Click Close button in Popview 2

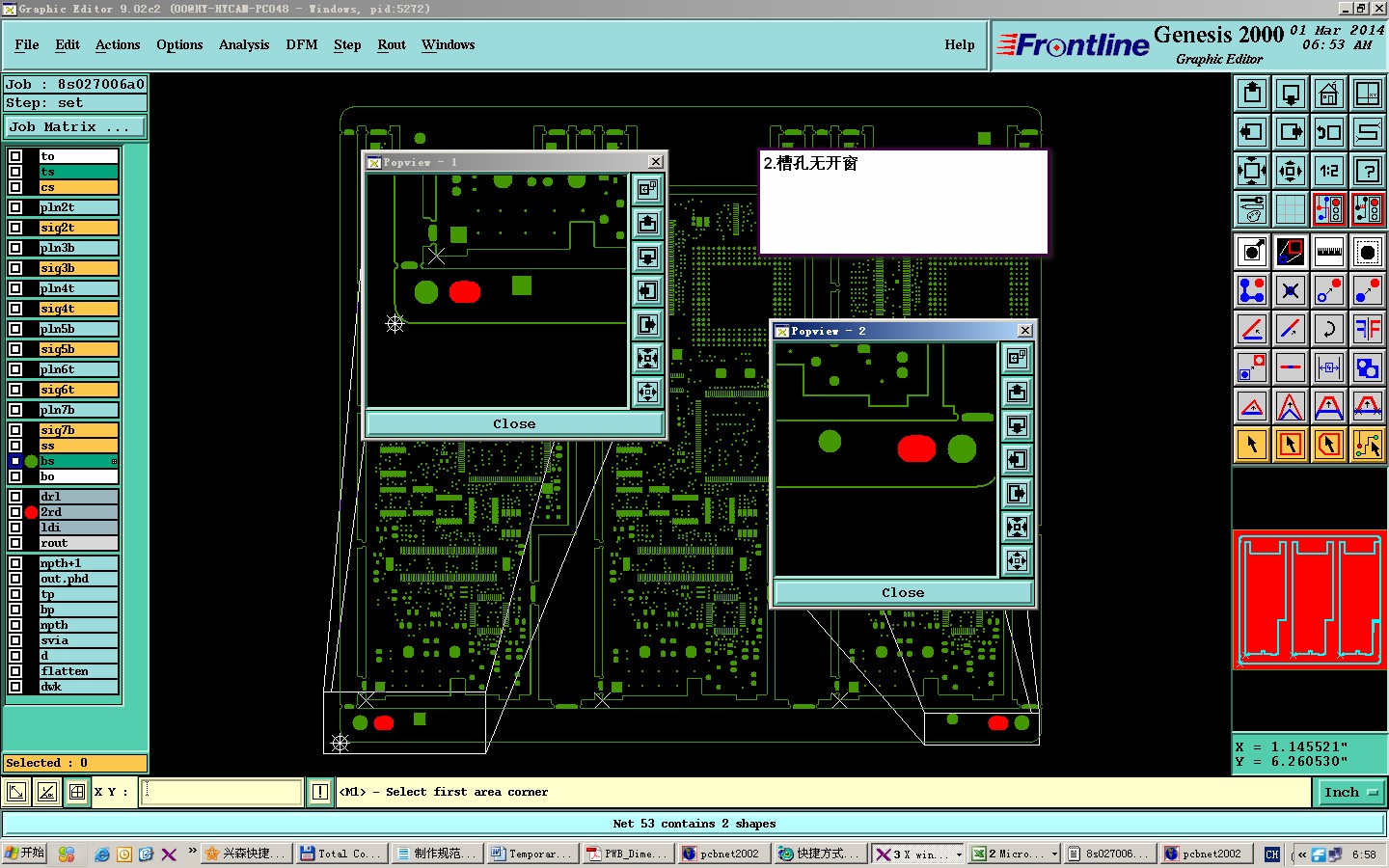(x=903, y=592)
